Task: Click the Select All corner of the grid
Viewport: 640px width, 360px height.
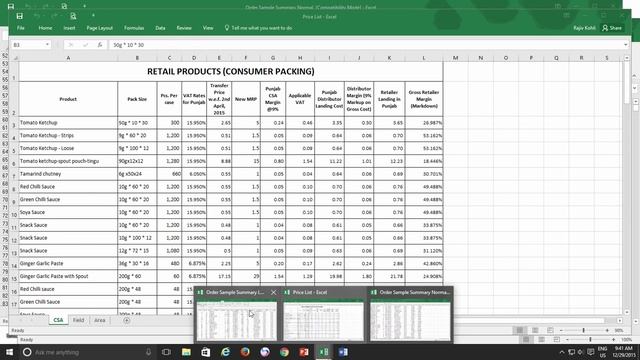Action: [x=14, y=58]
